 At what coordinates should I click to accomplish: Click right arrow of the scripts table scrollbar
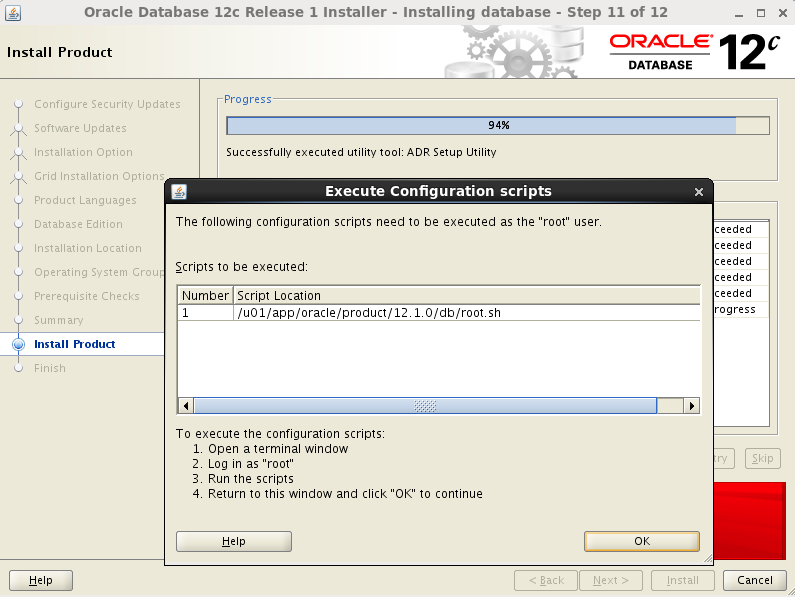click(692, 406)
